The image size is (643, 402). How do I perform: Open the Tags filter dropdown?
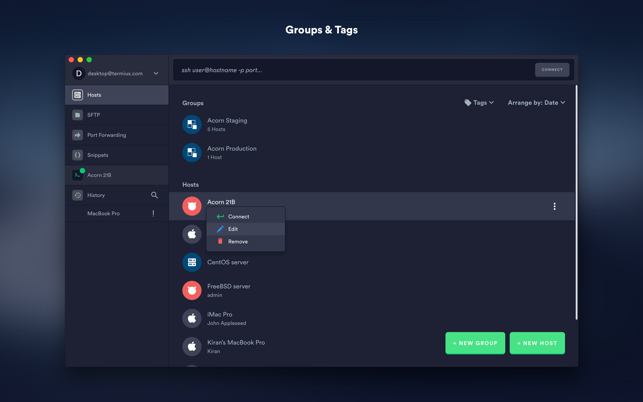tap(479, 103)
